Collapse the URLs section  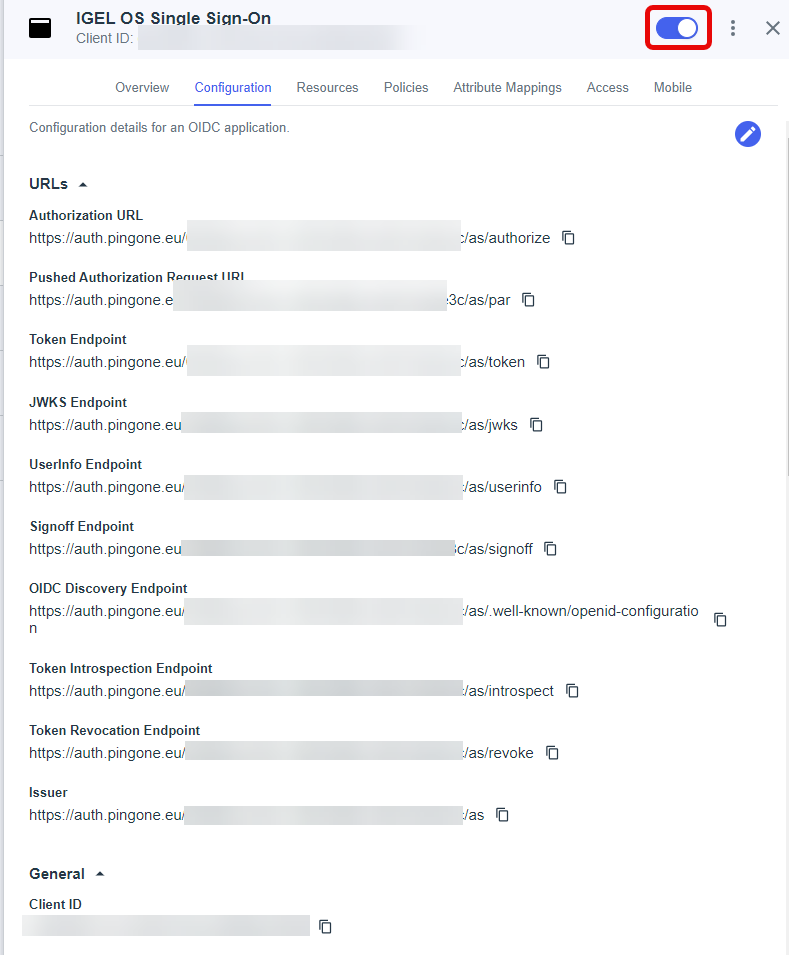click(x=83, y=185)
